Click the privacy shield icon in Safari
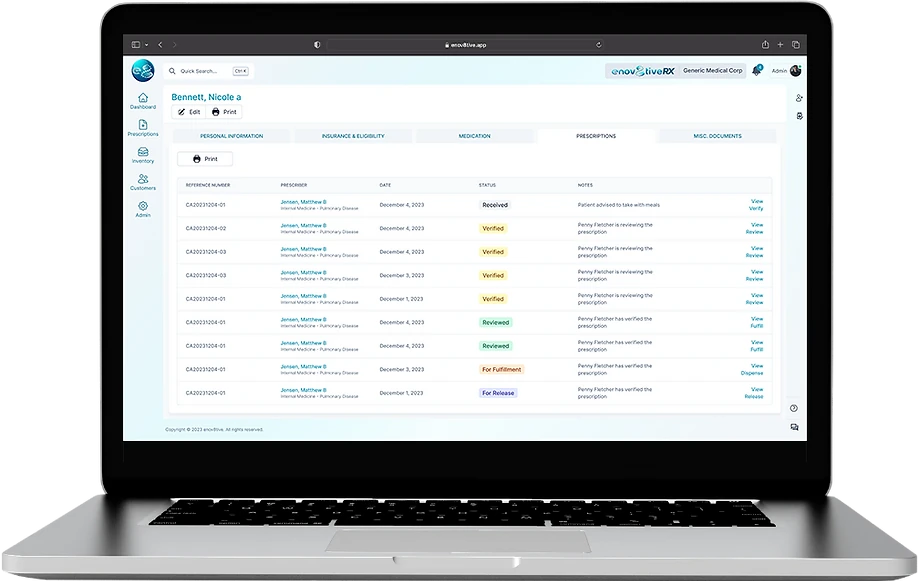This screenshot has height=581, width=919. pyautogui.click(x=317, y=45)
